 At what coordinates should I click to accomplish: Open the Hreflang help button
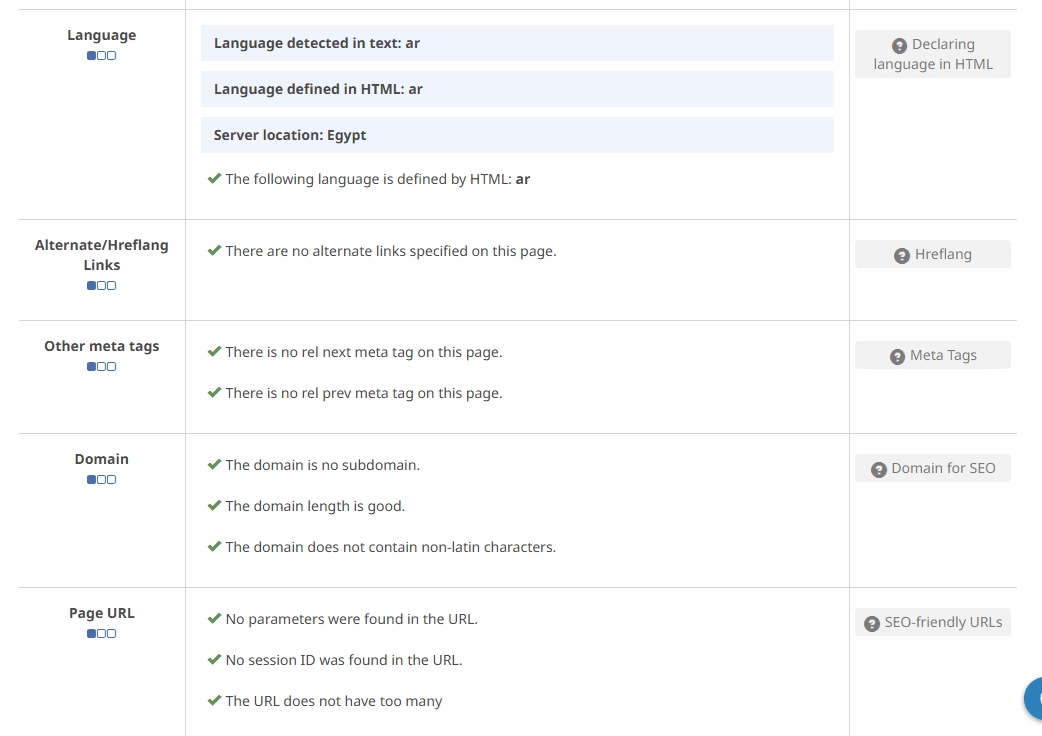click(x=932, y=254)
